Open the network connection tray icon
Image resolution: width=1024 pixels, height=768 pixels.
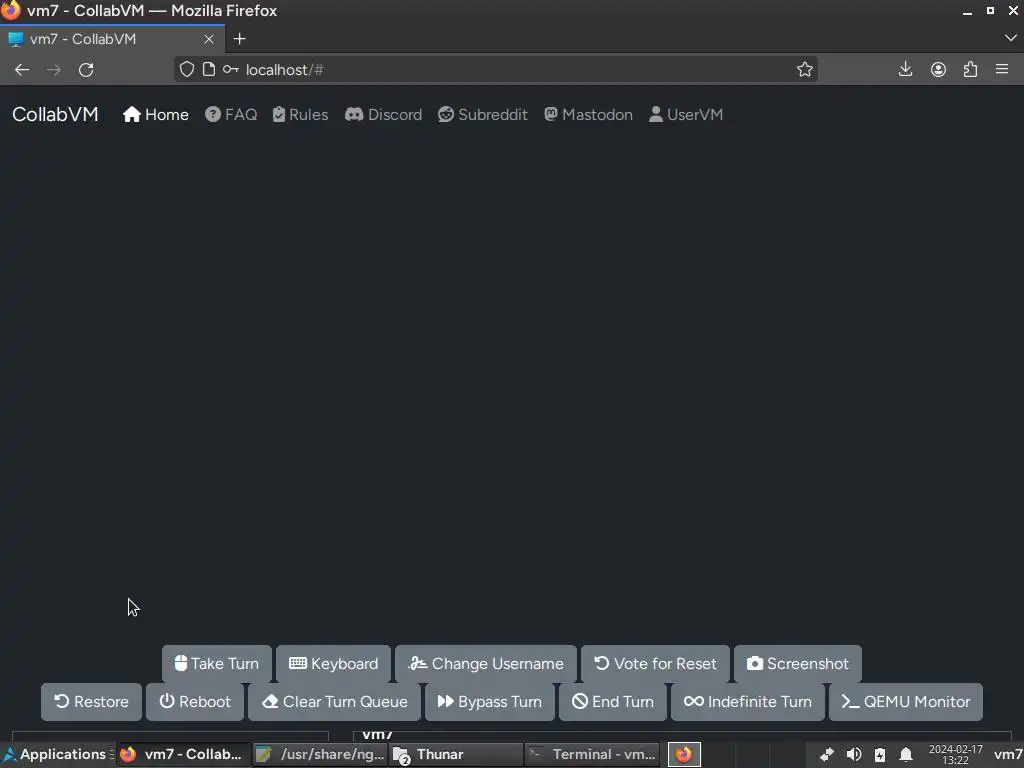tap(827, 755)
